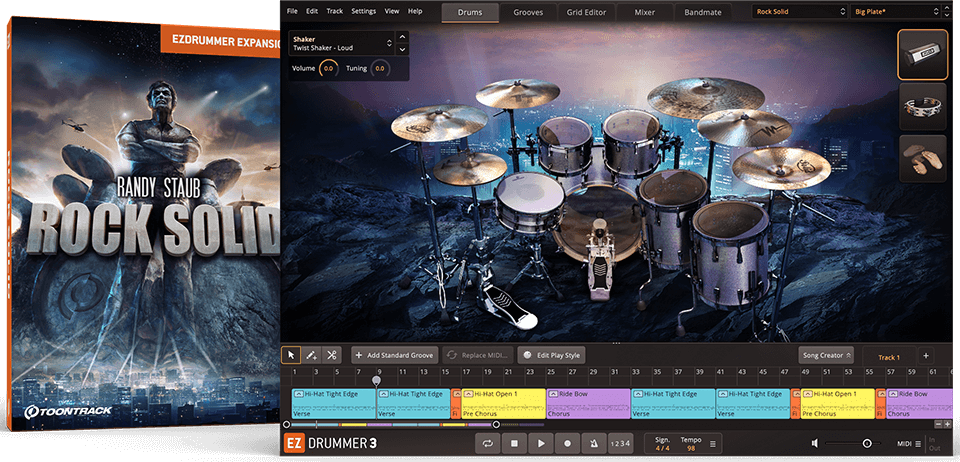The width and height of the screenshot is (960, 462).
Task: Click the snare drum on kit
Action: (x=529, y=202)
